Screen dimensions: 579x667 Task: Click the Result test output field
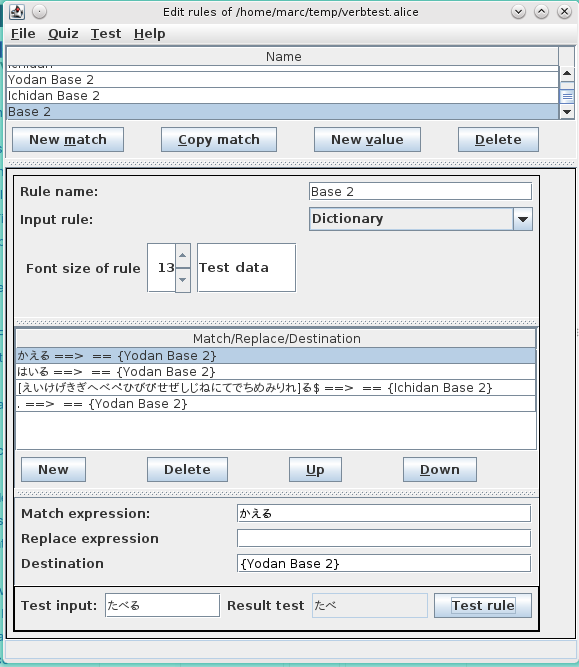point(370,605)
